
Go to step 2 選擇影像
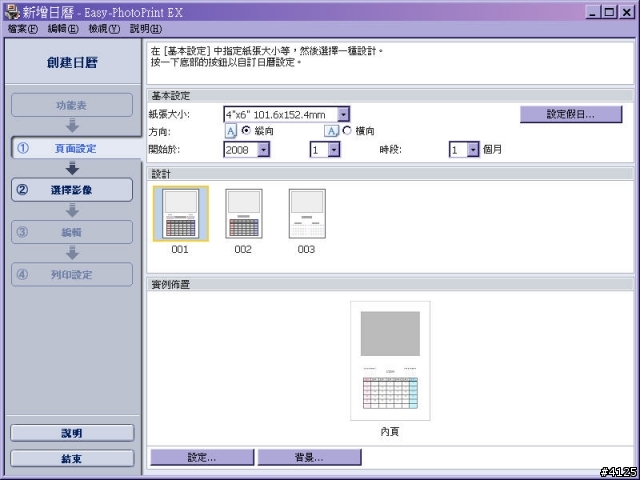pyautogui.click(x=72, y=190)
